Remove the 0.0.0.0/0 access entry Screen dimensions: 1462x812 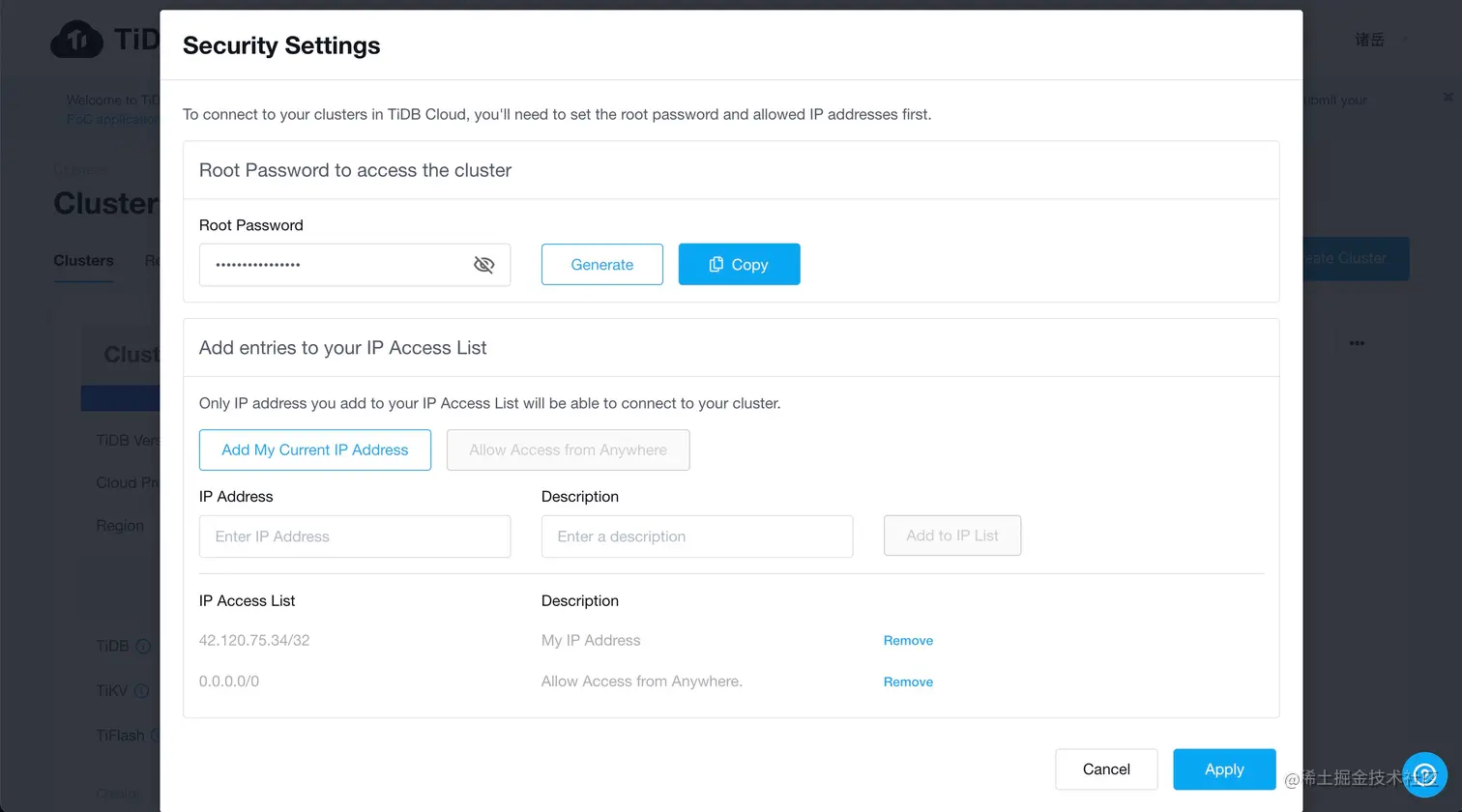908,682
